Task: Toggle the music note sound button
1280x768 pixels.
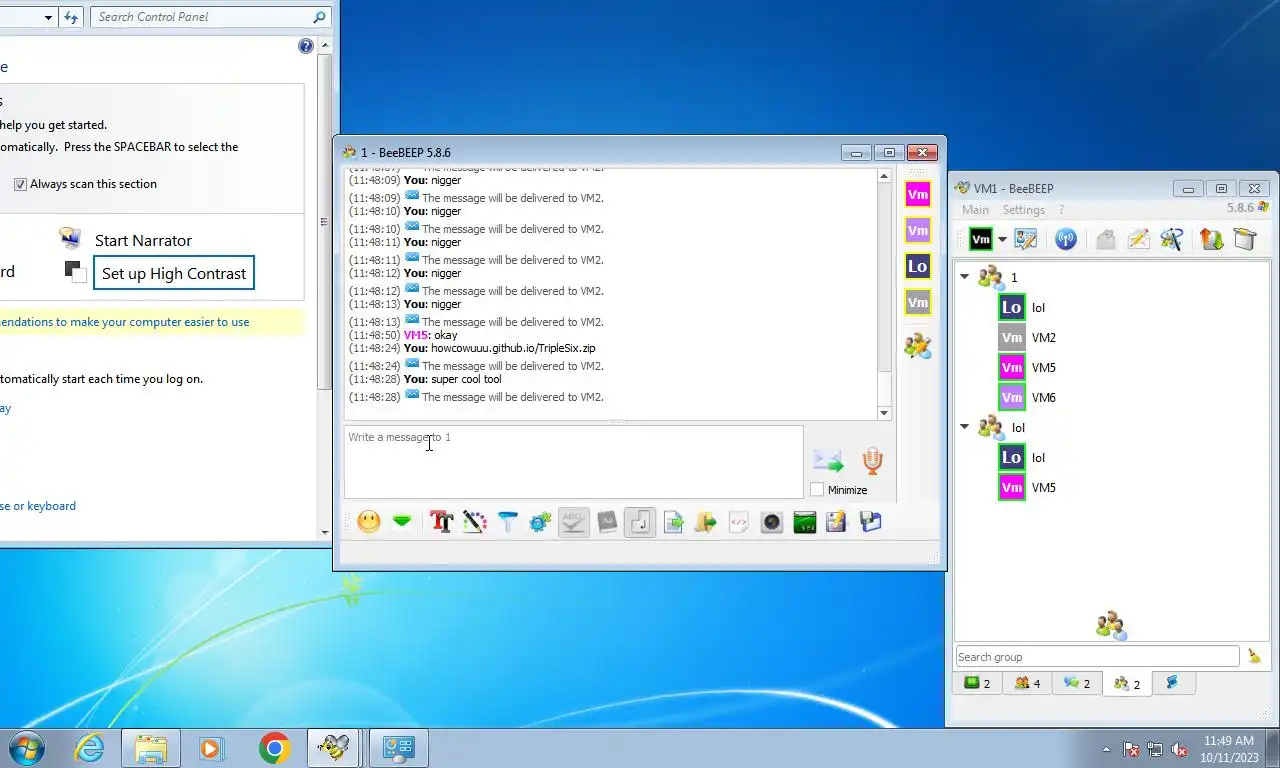Action: (x=640, y=522)
